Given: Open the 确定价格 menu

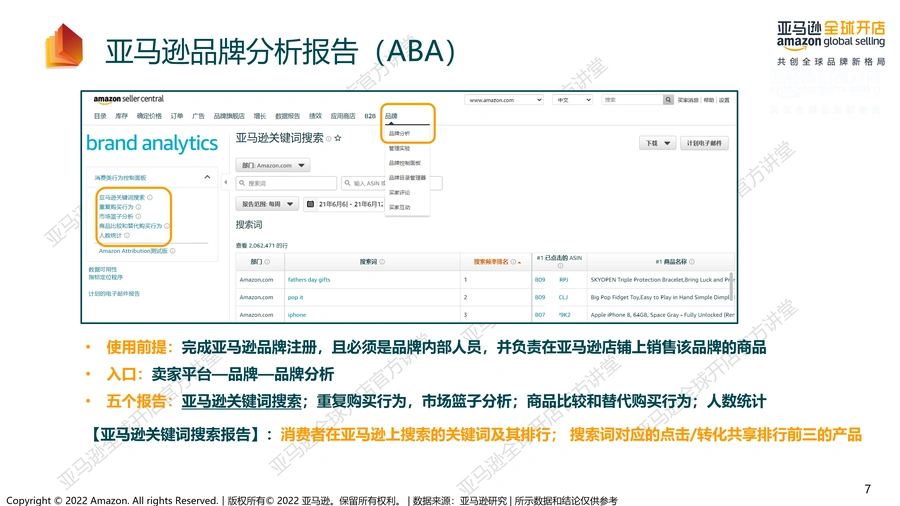Looking at the screenshot, I should (x=149, y=116).
